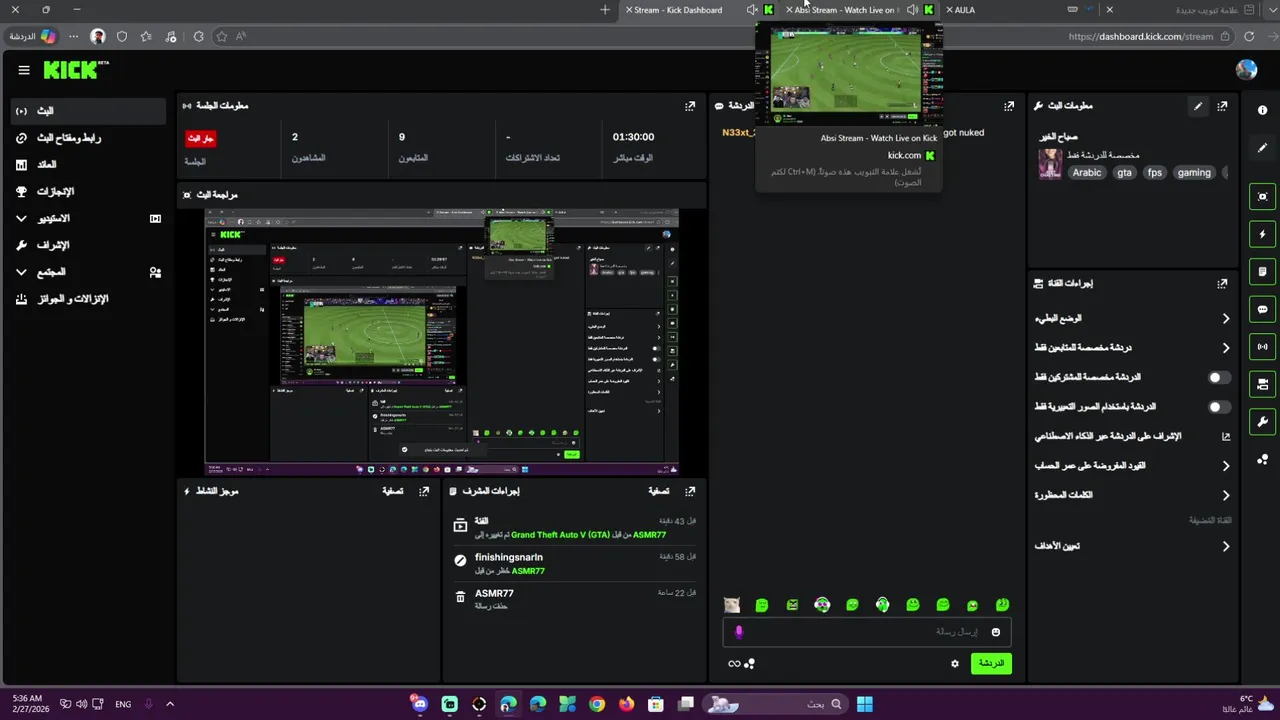Open emoji picker in chat input
This screenshot has width=1280, height=720.
995,632
